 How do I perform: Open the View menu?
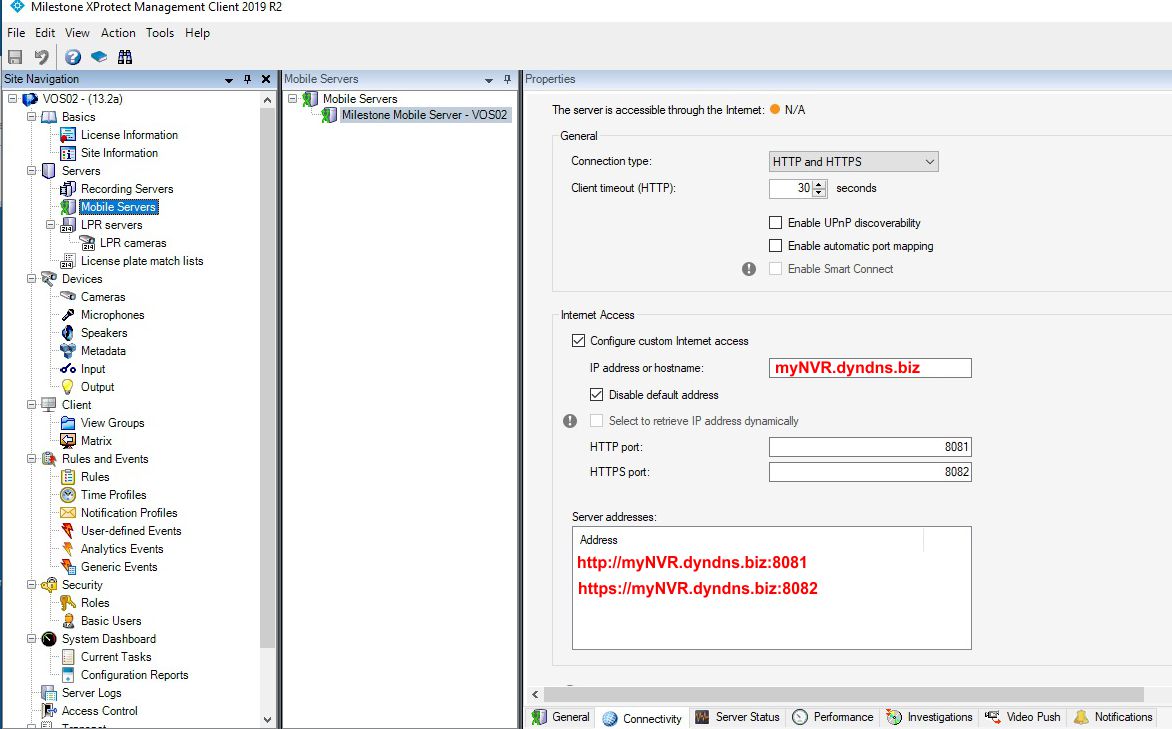pos(77,33)
